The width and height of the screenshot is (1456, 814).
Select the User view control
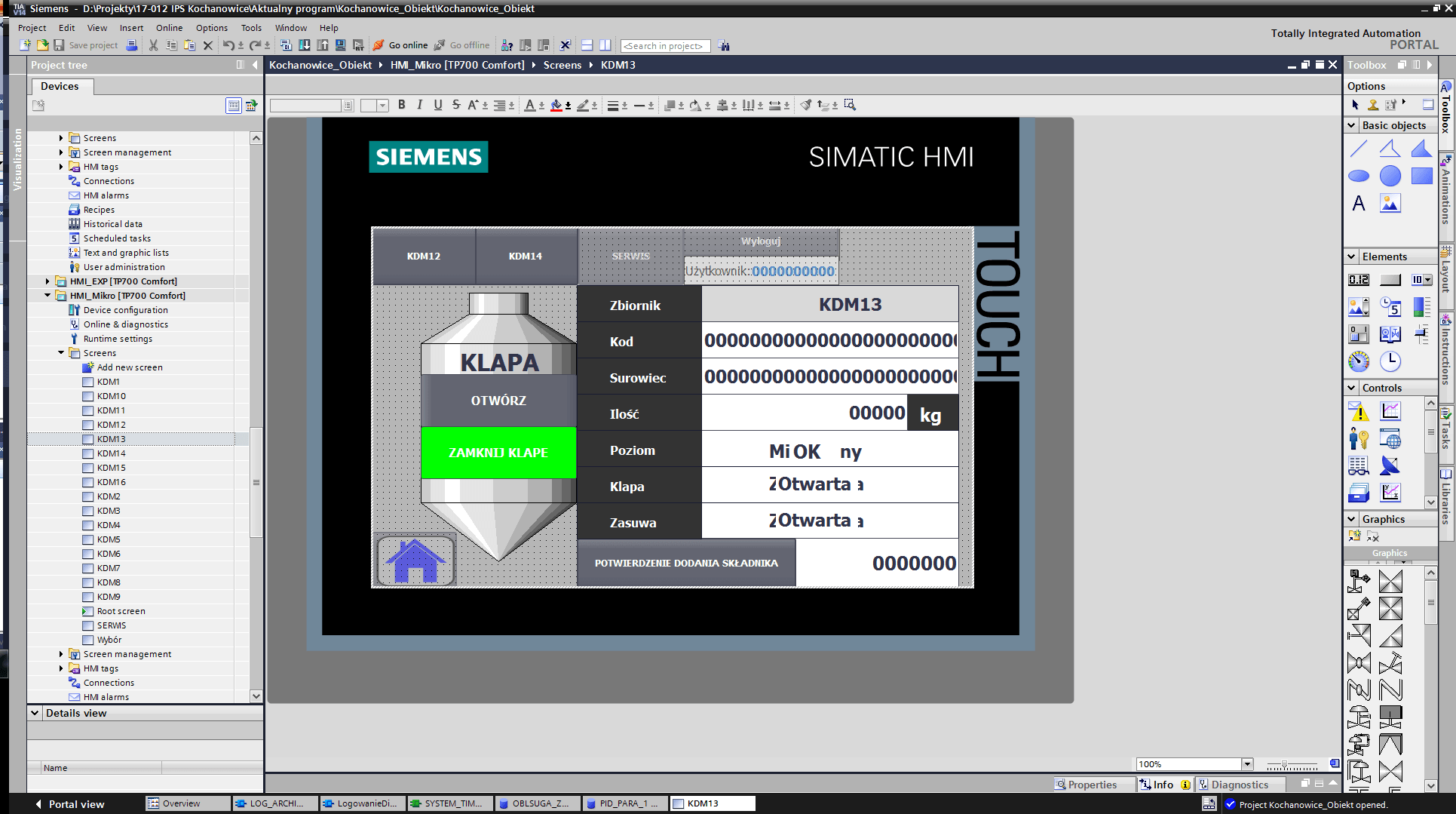1359,438
